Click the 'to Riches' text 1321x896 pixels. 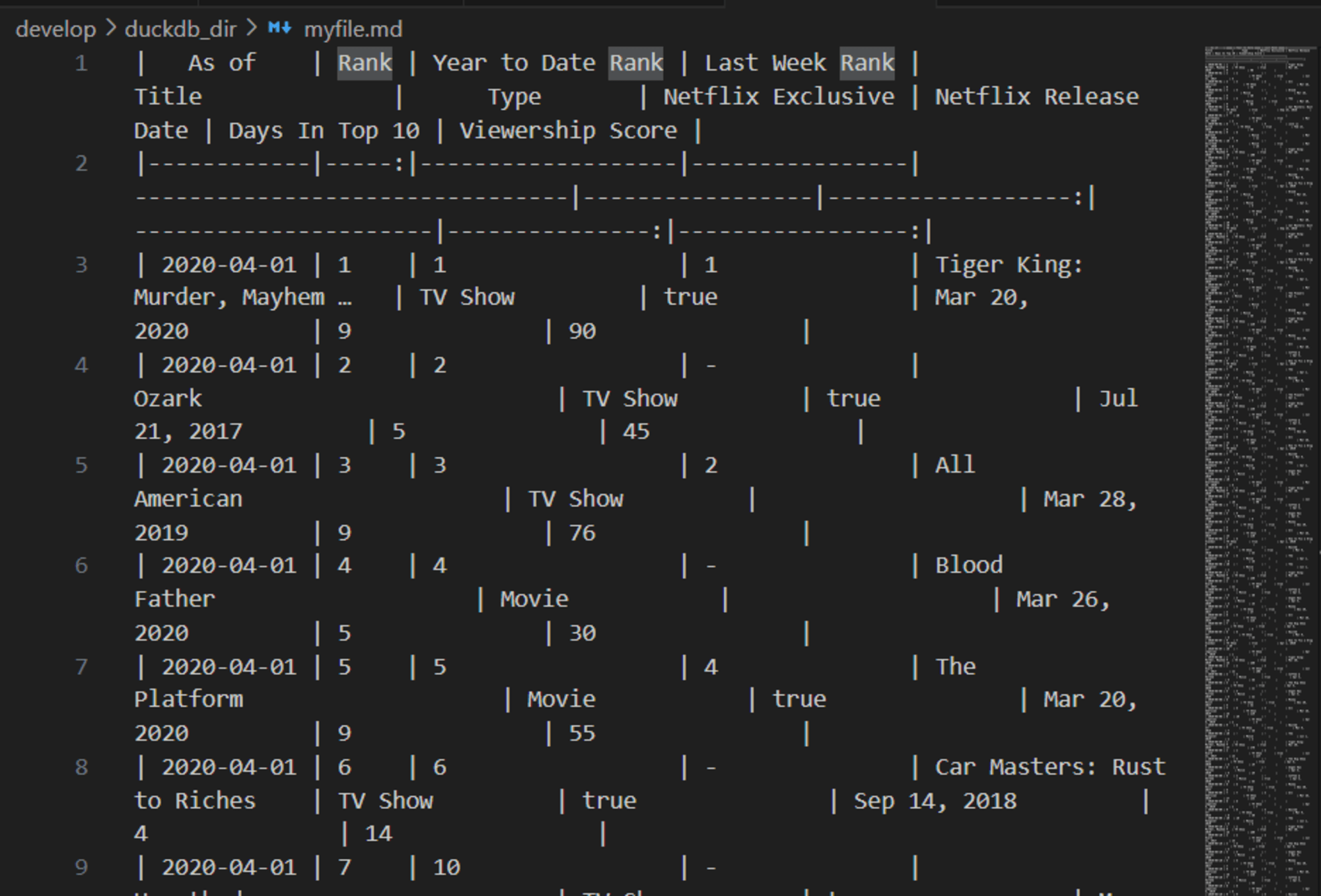[195, 800]
